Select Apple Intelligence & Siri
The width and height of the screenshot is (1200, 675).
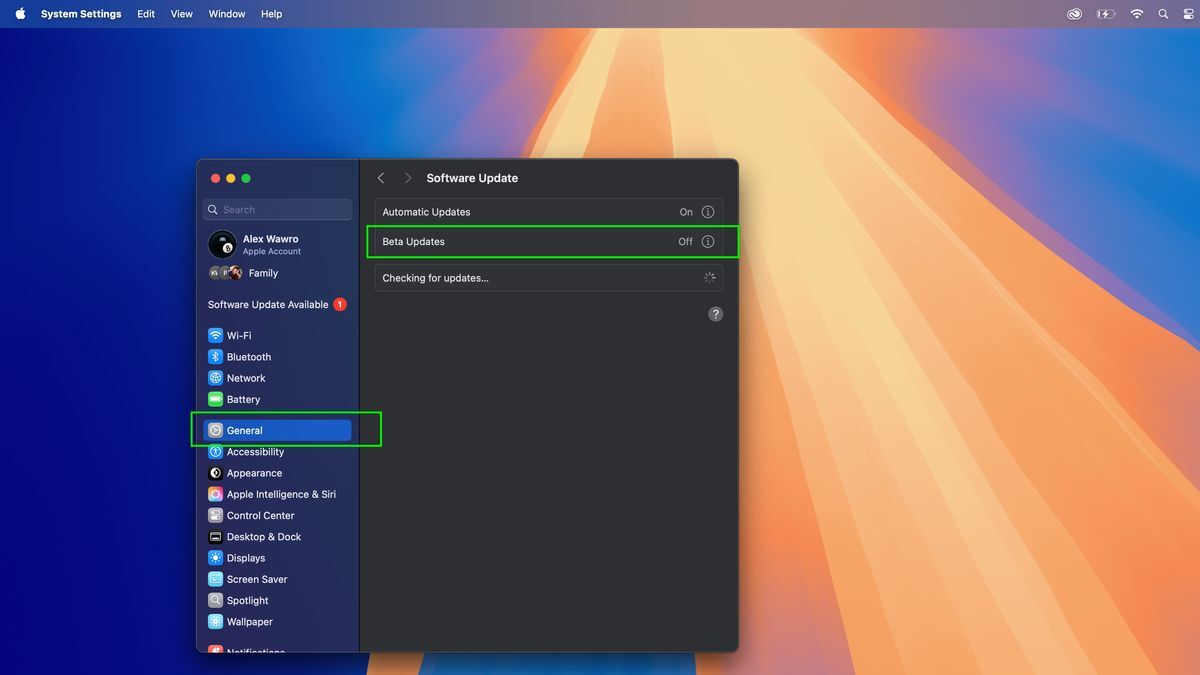[x=280, y=494]
